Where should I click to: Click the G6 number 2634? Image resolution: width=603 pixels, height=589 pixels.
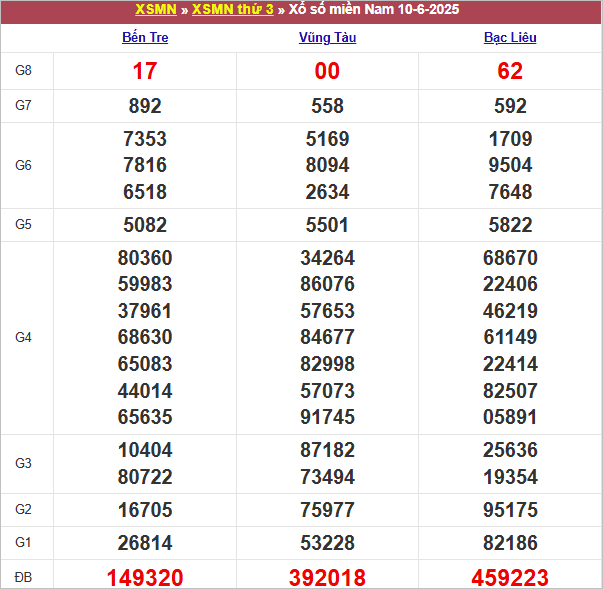tap(327, 192)
